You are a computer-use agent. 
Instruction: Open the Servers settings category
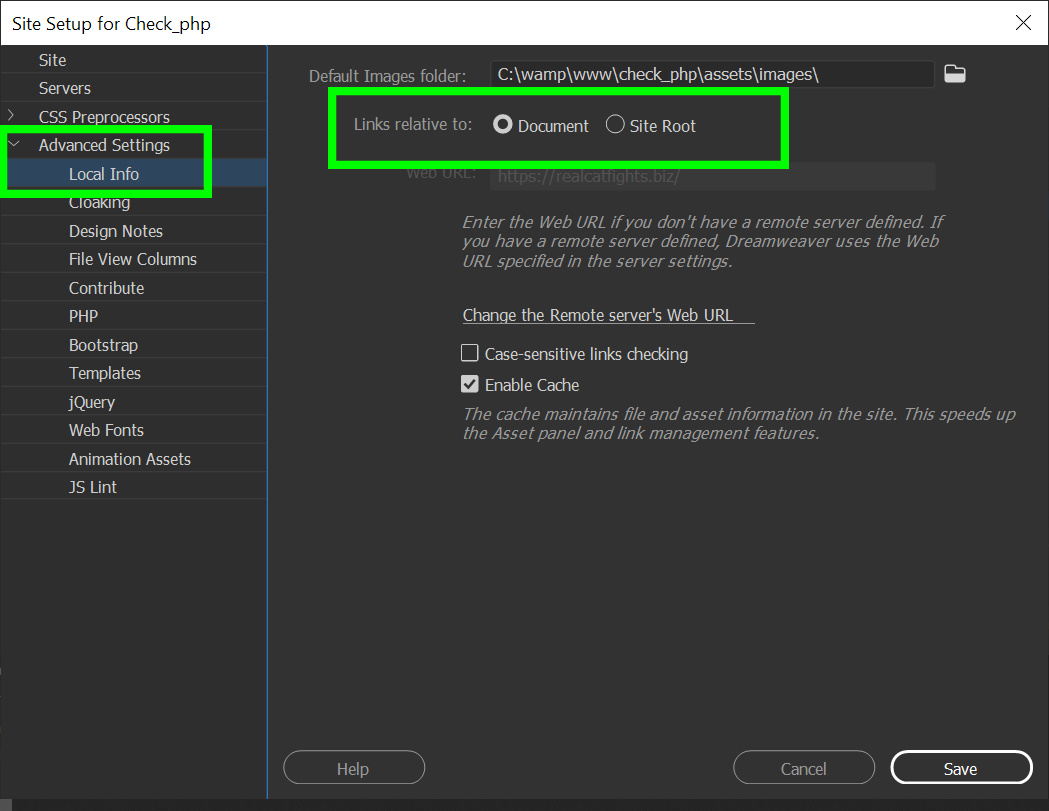[66, 87]
